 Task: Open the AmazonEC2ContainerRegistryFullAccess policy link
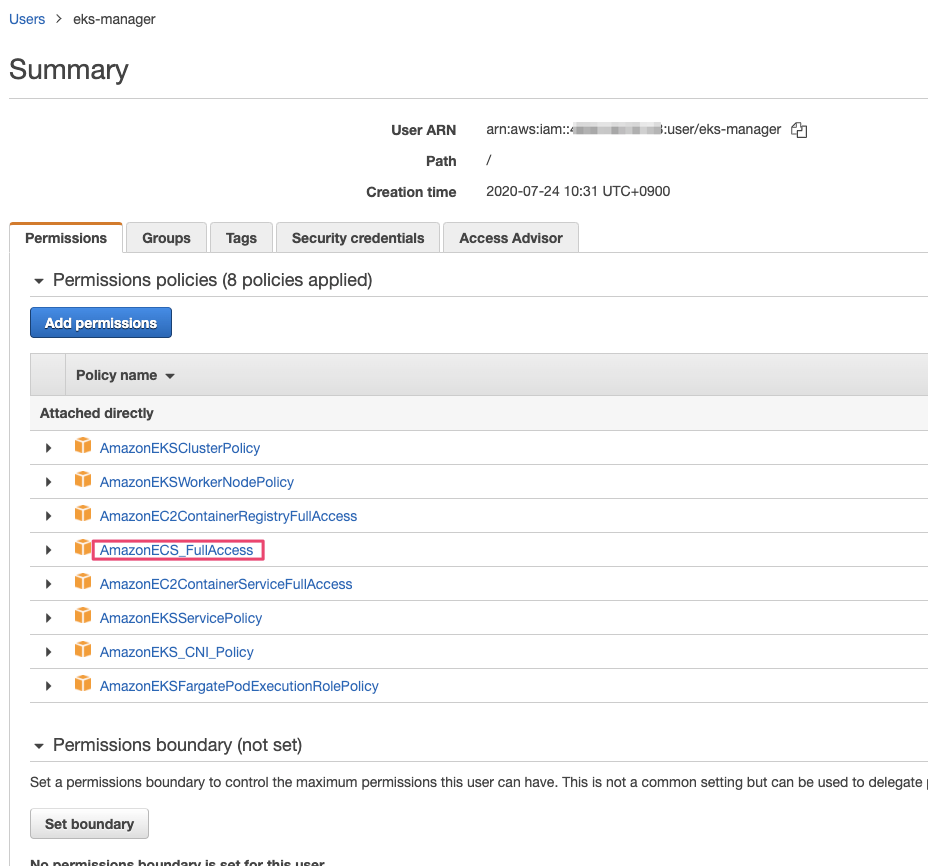coord(228,516)
